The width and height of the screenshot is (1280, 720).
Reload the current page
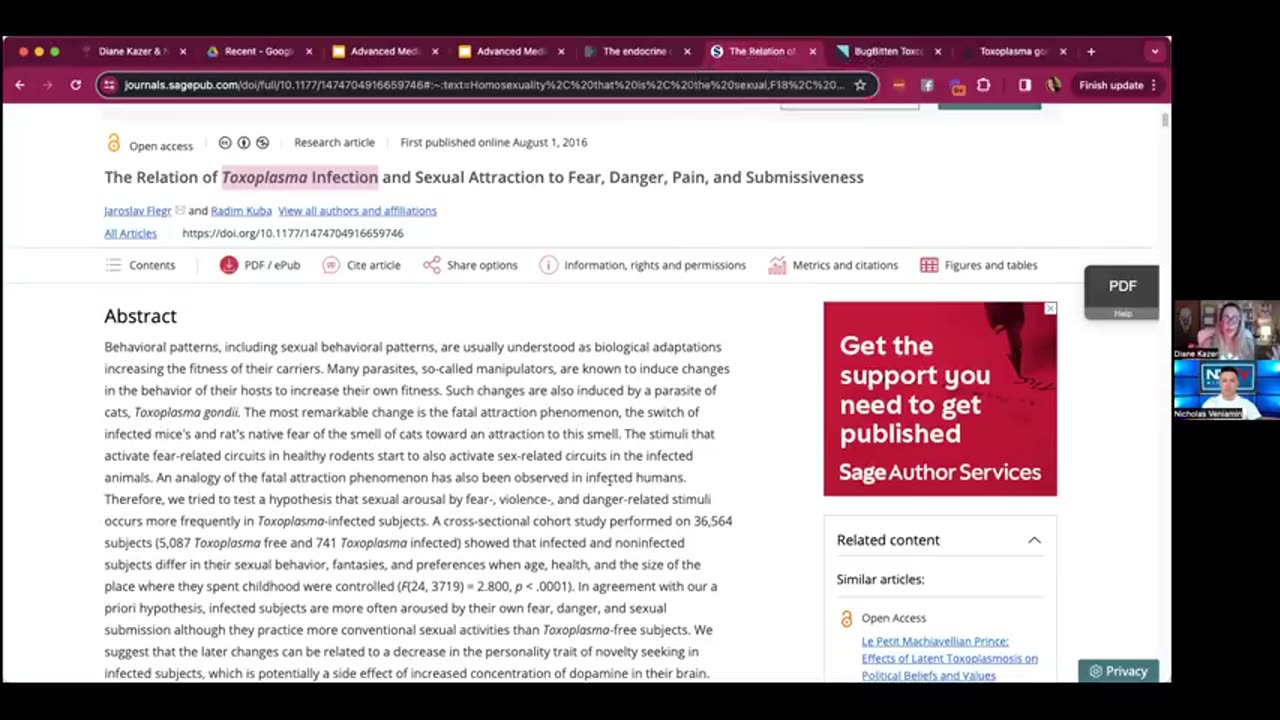75,85
